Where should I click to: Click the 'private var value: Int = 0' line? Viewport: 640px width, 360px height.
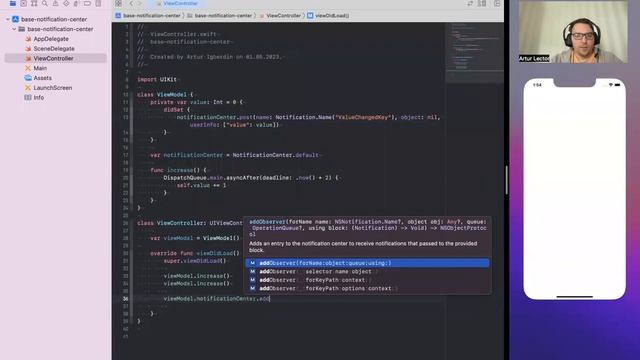(x=197, y=102)
